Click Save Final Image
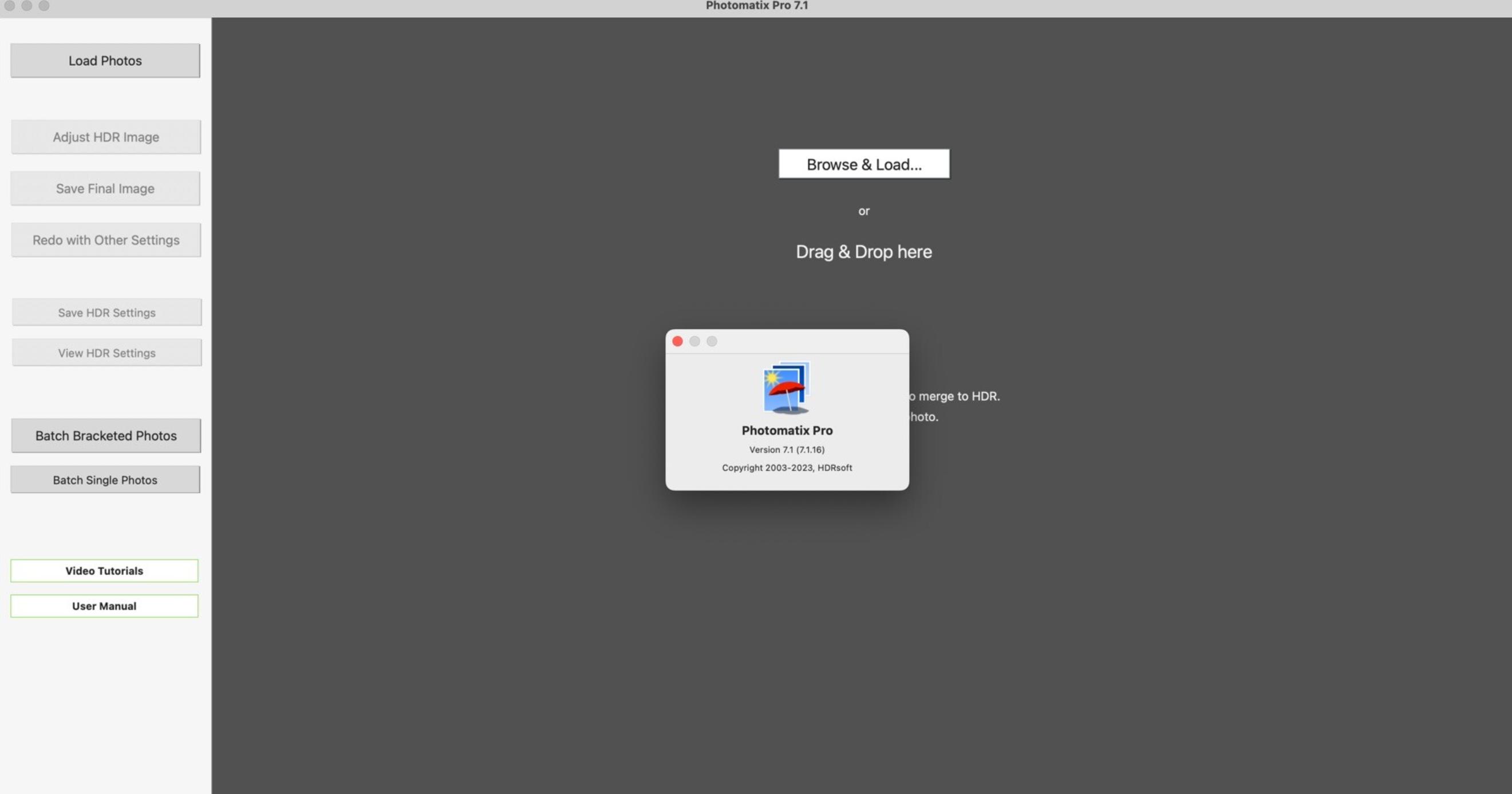The width and height of the screenshot is (1512, 794). pos(105,188)
